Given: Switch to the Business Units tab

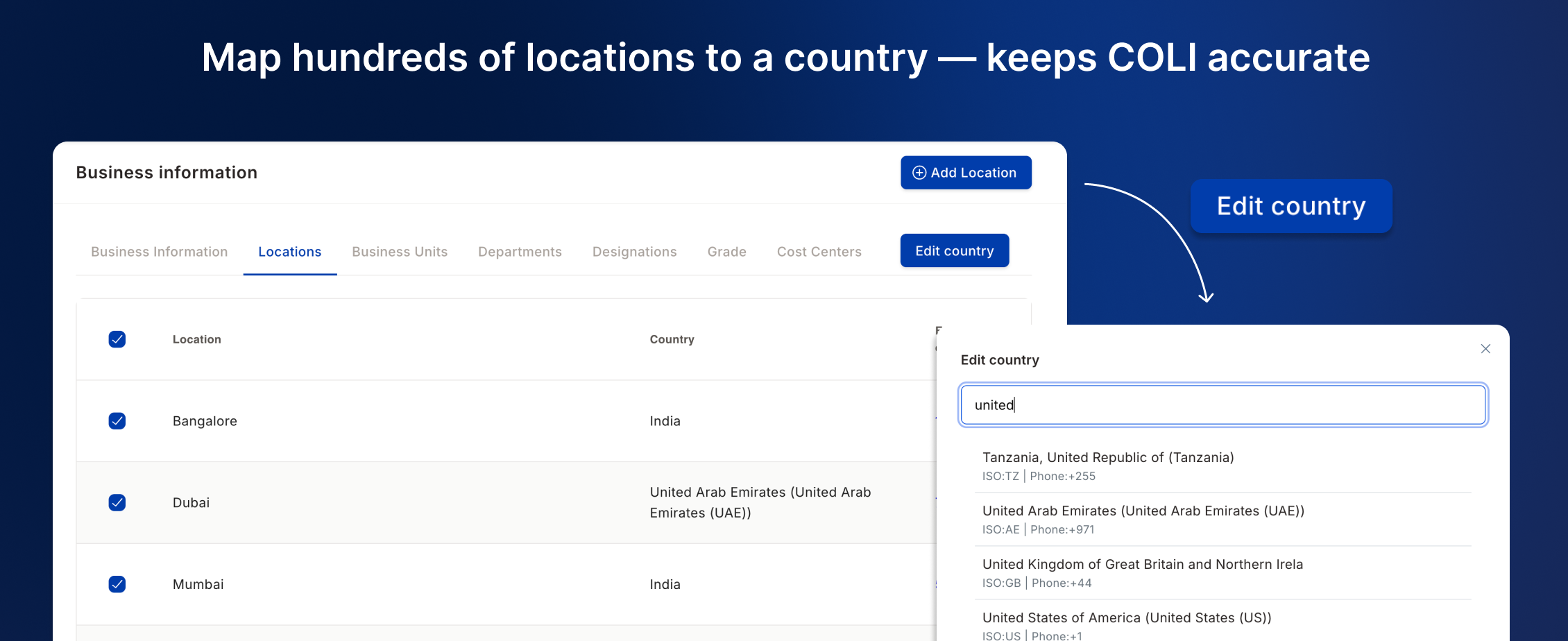Looking at the screenshot, I should pos(400,252).
